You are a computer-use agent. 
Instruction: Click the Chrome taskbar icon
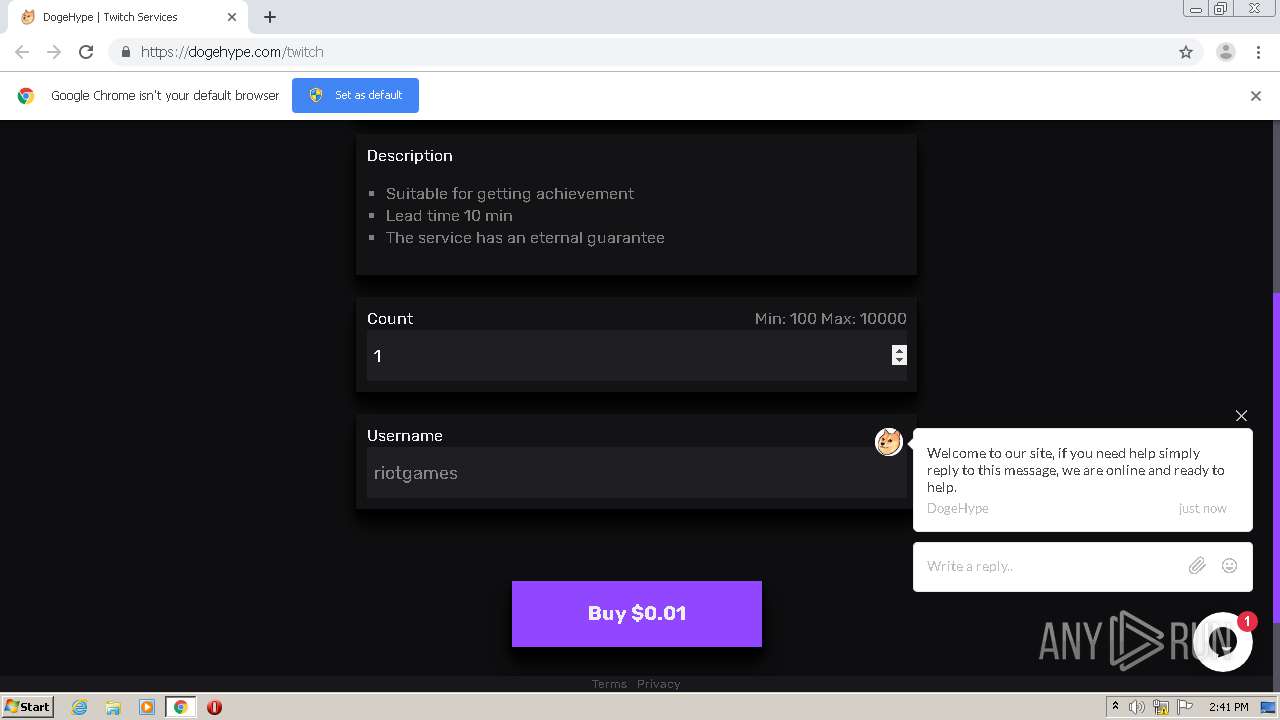click(x=181, y=707)
